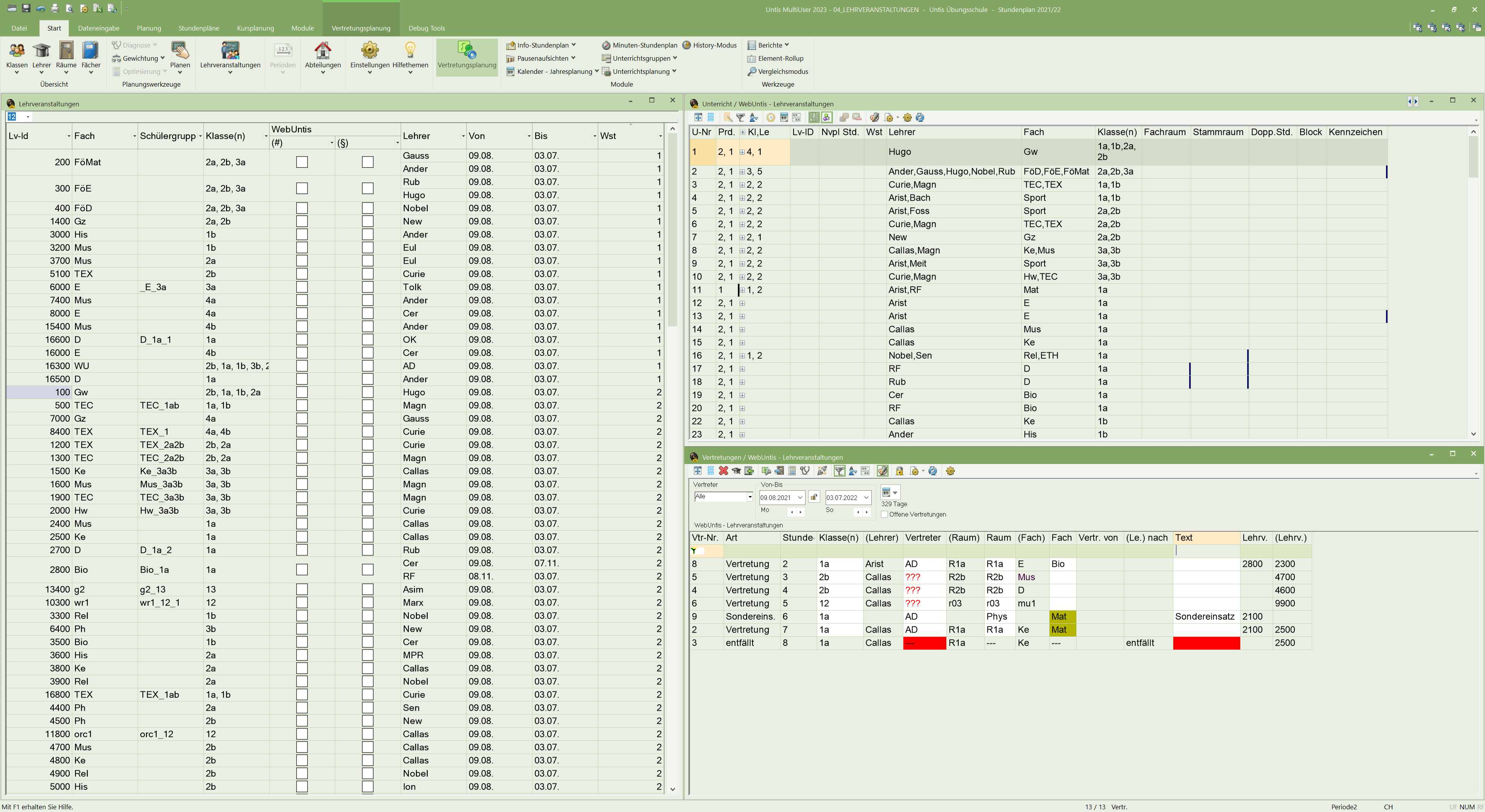1485x812 pixels.
Task: Click the stethoscope diagnosis icon in Vertretungen toolbar
Action: point(805,471)
